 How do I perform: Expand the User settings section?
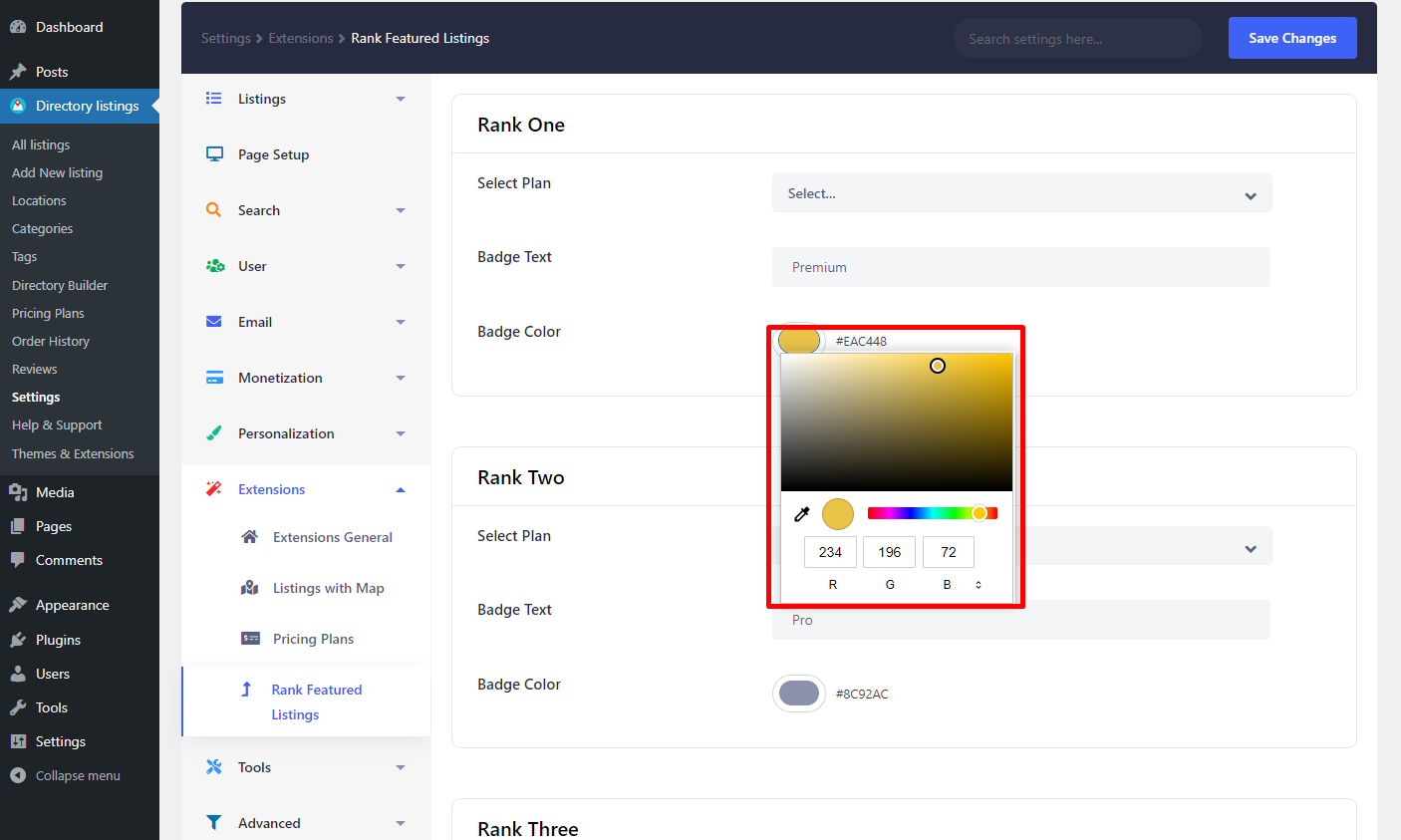401,266
